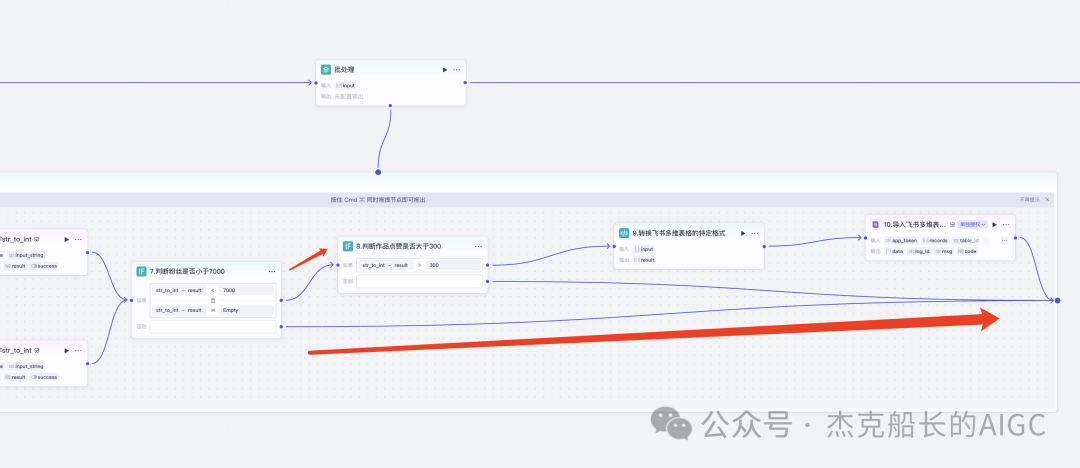
Task: Click the 7000 value in node 7 condition
Action: [x=247, y=290]
